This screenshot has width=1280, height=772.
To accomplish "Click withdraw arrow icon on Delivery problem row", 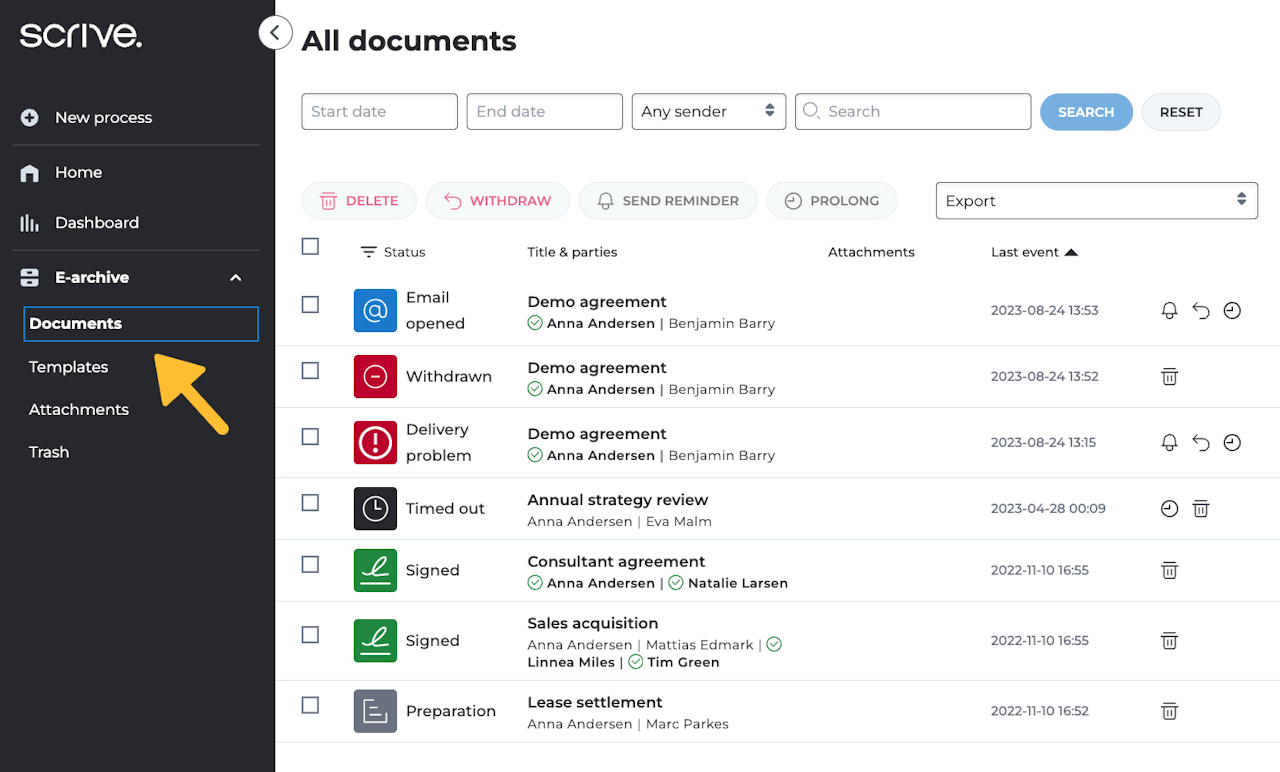I will point(1201,443).
